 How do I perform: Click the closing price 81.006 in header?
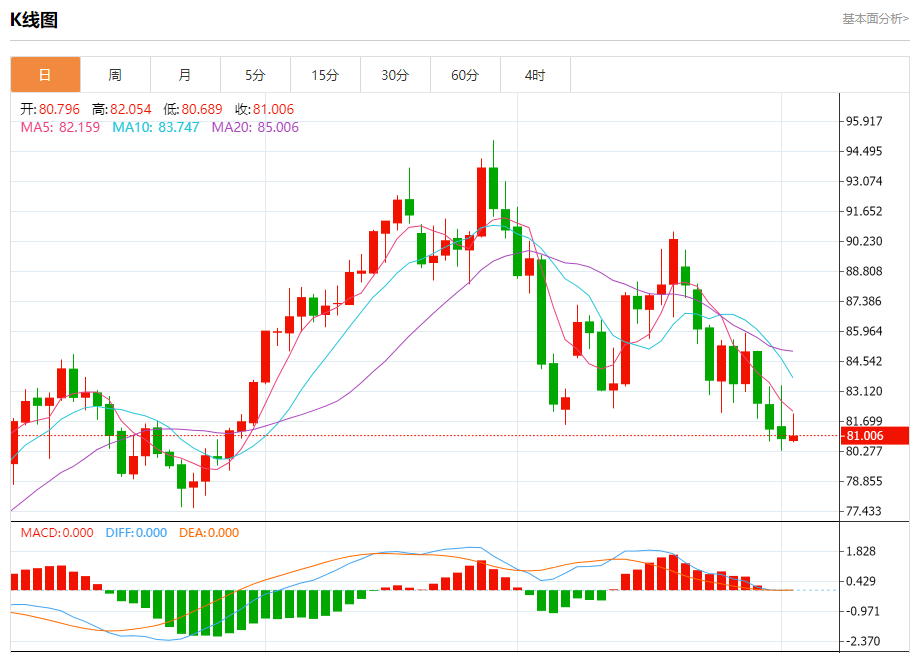tap(273, 110)
